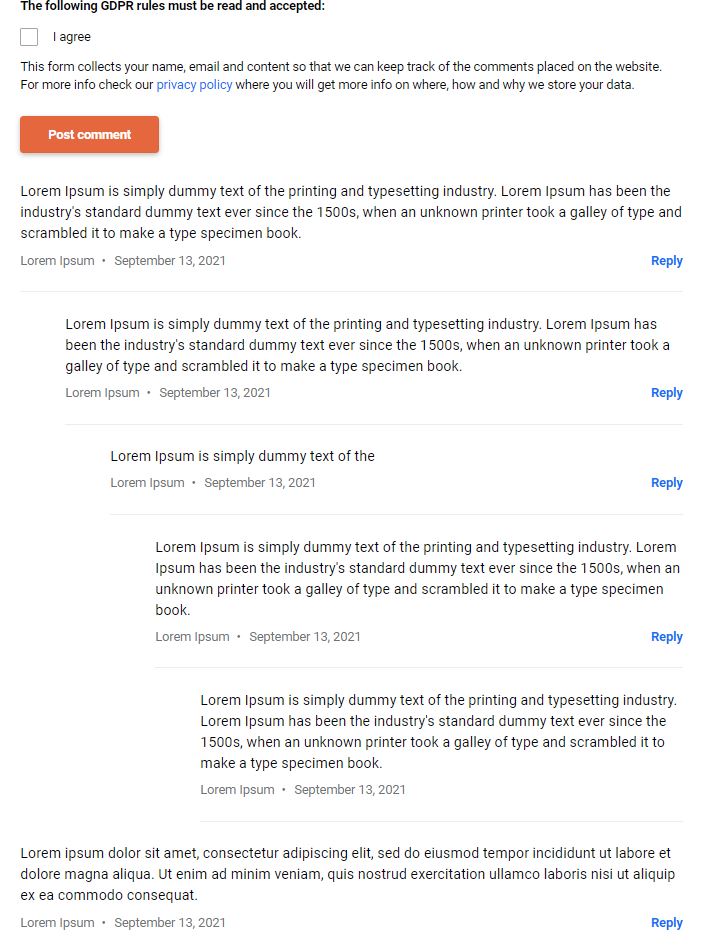Click date under the dolor sit amet comment

coord(169,923)
